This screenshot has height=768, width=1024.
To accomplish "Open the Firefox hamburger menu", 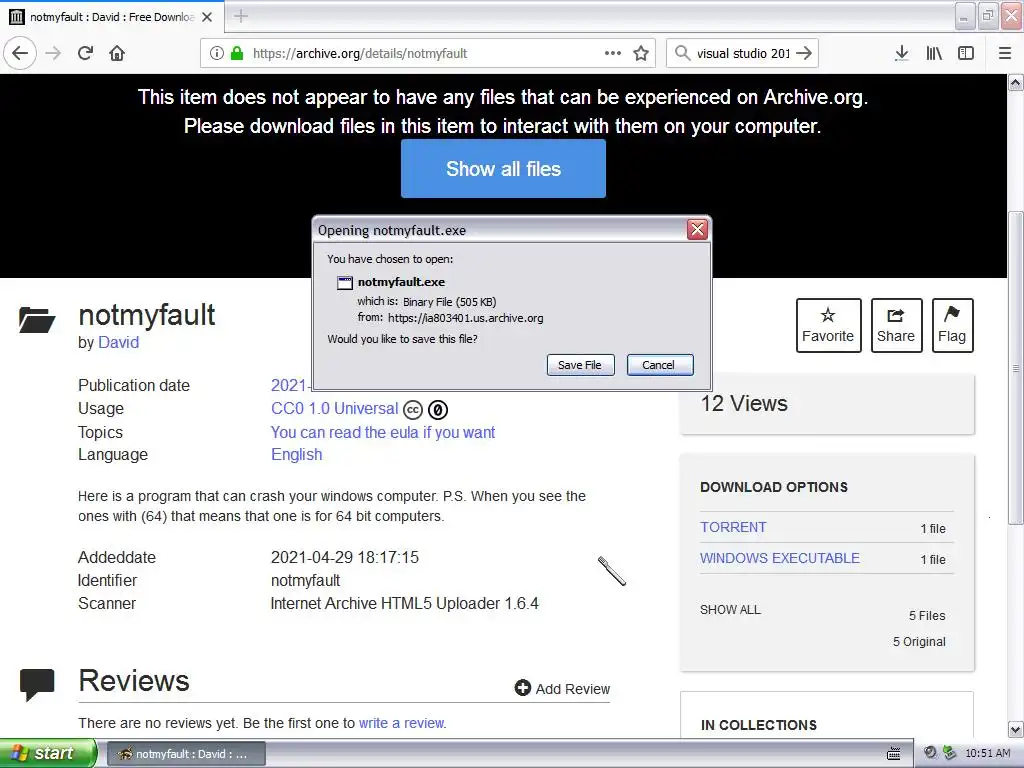I will (x=1005, y=53).
